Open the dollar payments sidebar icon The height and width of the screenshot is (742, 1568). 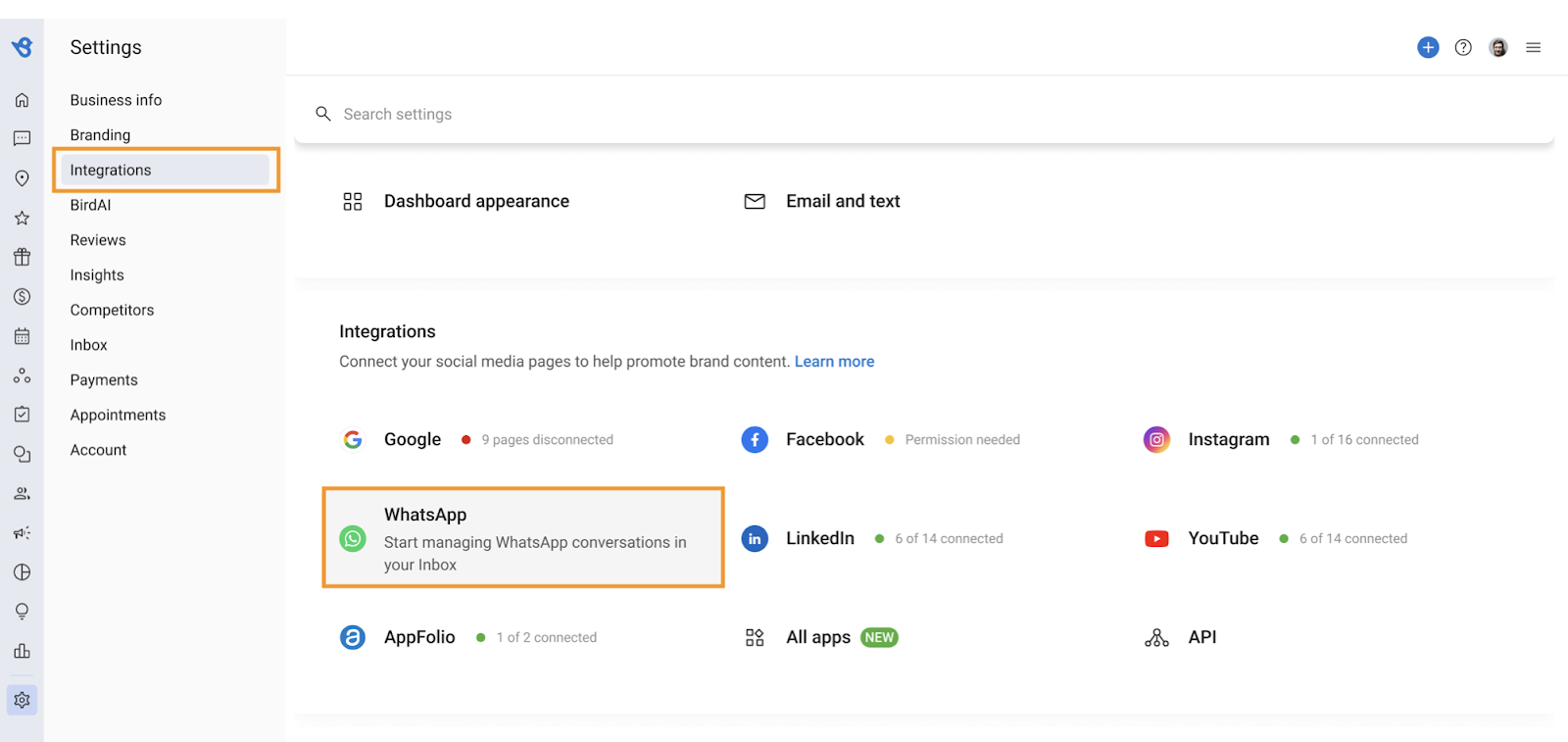pos(22,296)
